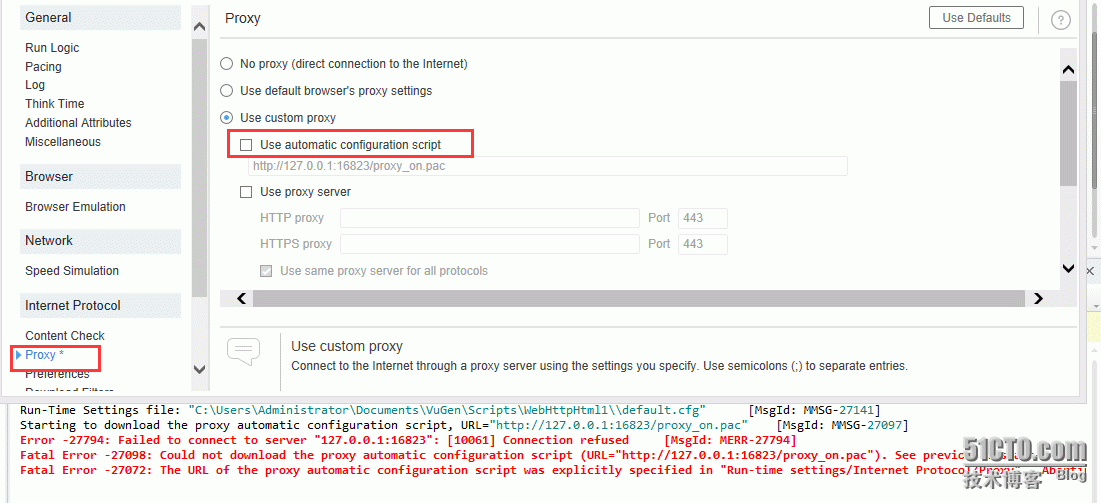Viewport: 1101px width, 503px height.
Task: Click the Network section header
Action: coord(100,240)
